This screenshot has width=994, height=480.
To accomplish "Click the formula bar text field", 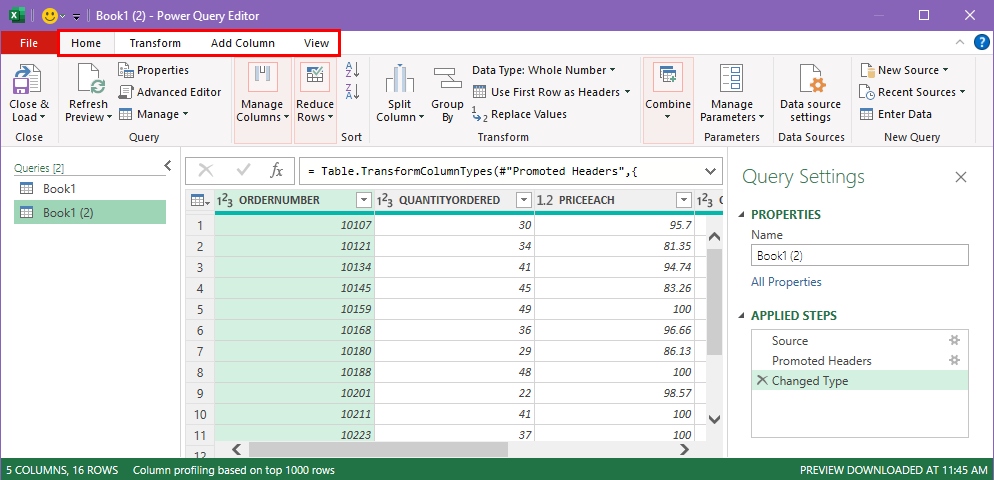I will 499,171.
